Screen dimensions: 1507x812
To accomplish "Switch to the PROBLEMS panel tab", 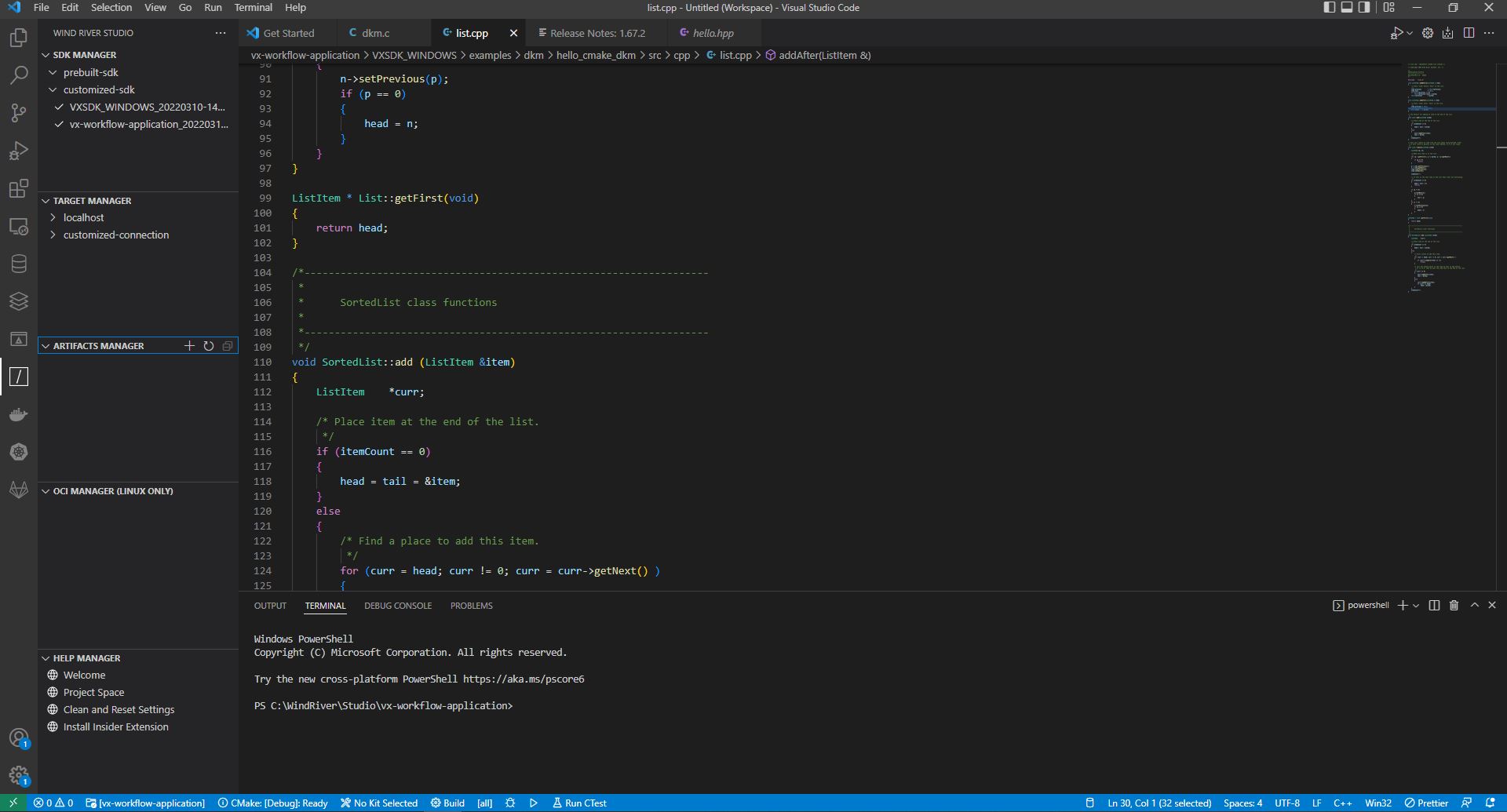I will click(x=472, y=606).
